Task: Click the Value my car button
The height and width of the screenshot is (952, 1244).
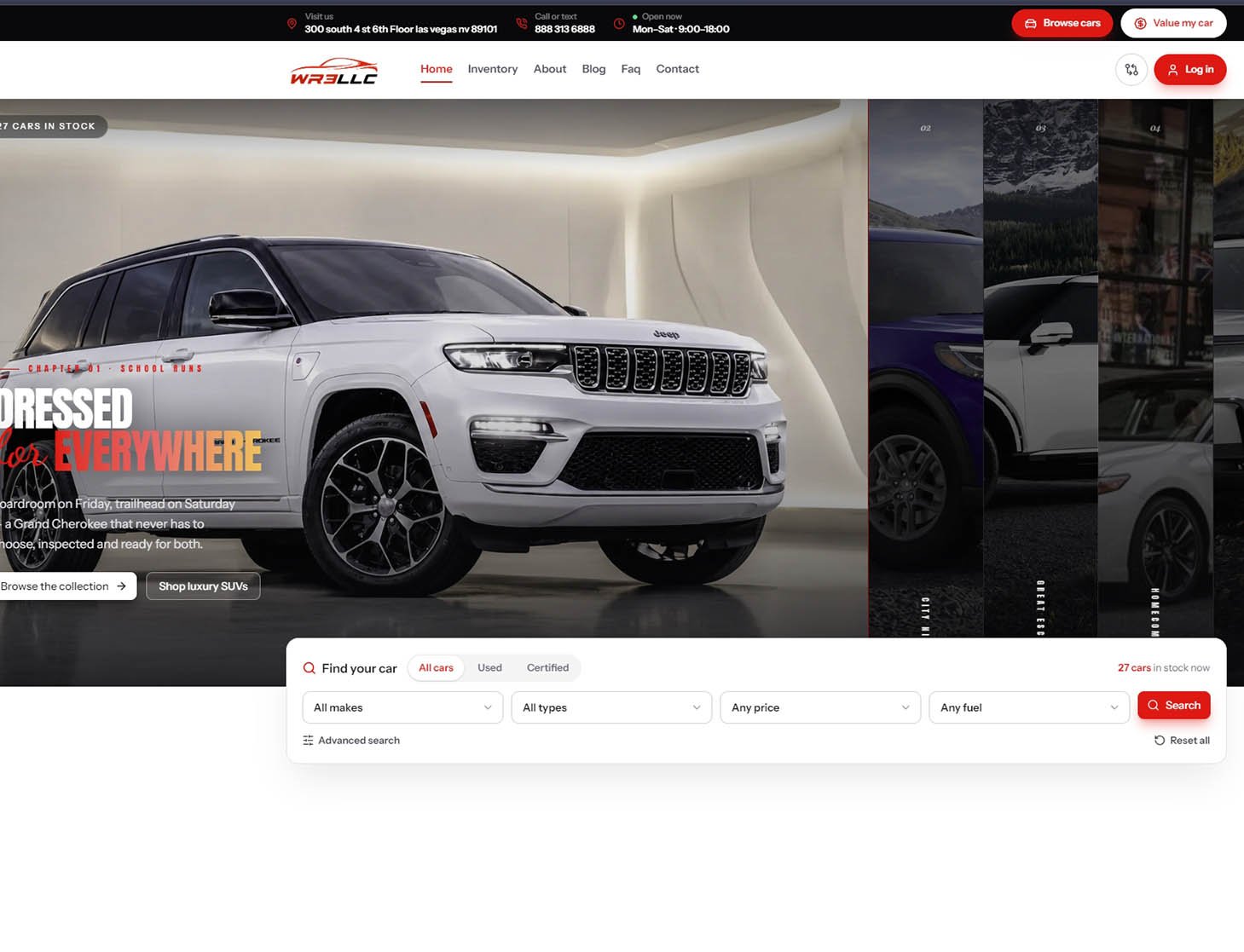Action: pos(1173,23)
